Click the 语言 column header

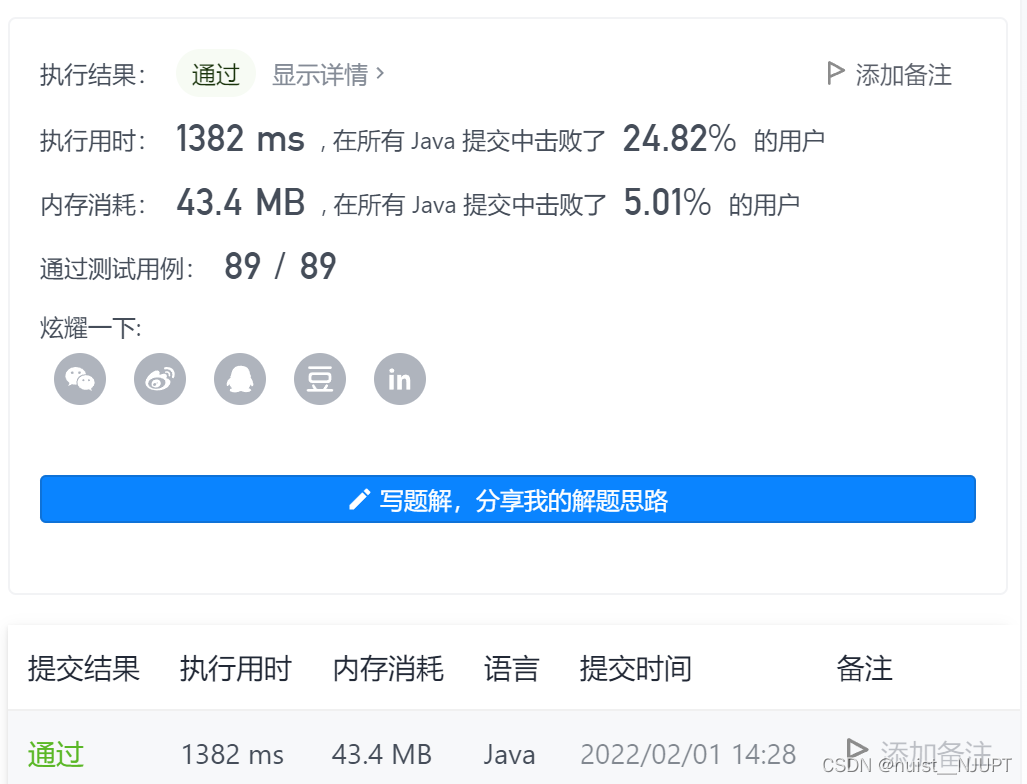512,669
